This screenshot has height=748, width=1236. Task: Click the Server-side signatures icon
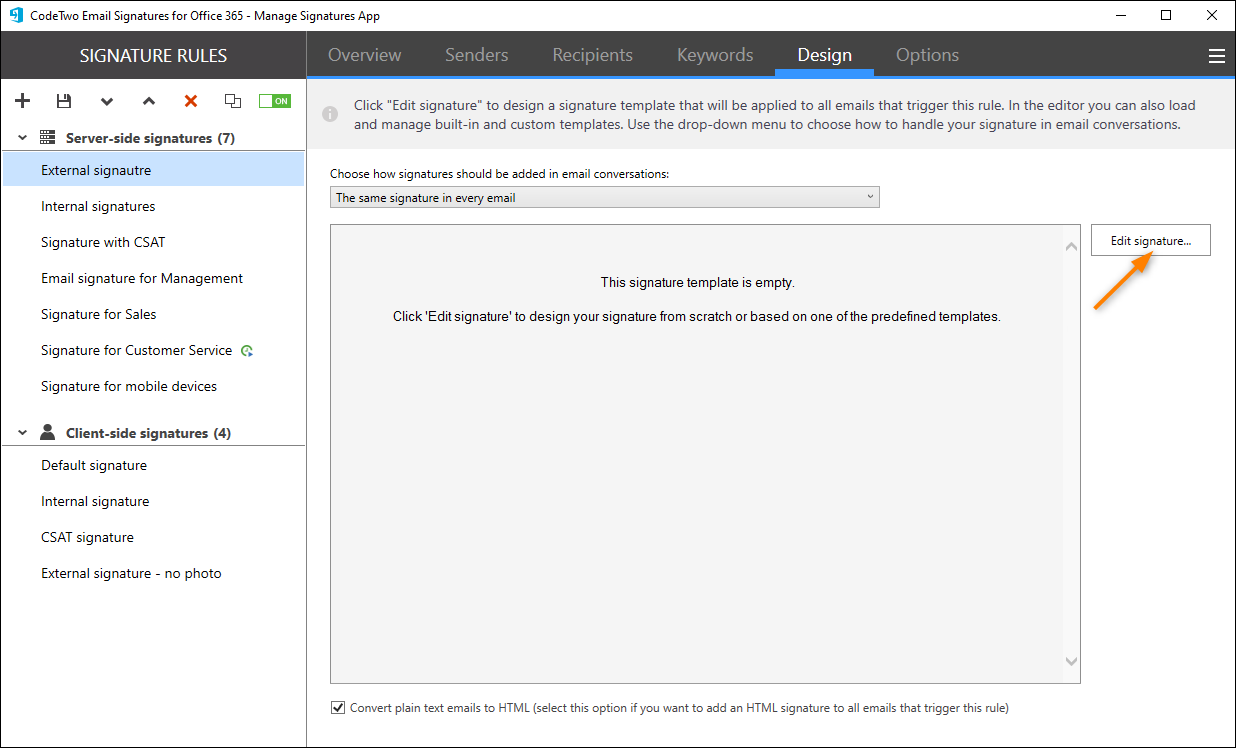tap(46, 137)
